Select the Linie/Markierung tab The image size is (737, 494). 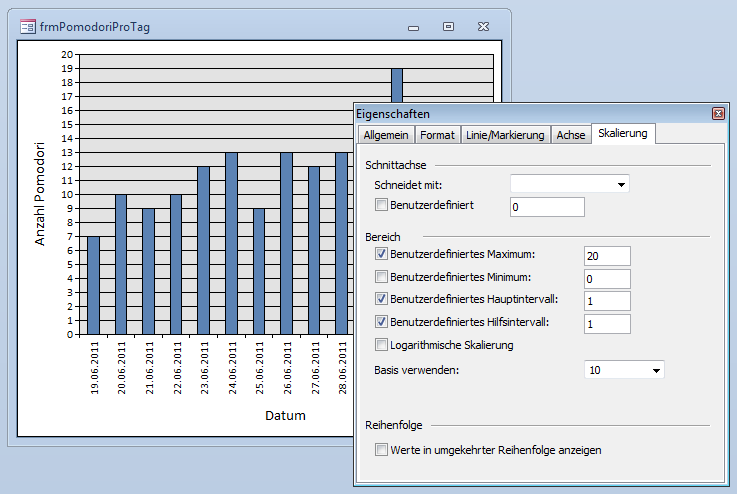coord(505,135)
